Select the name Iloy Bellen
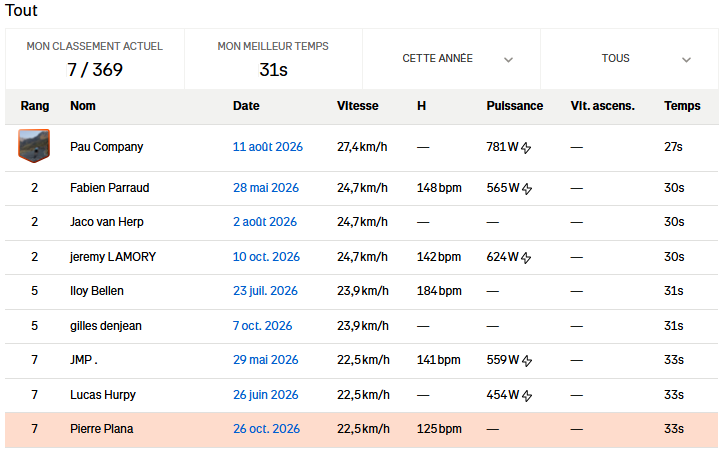The width and height of the screenshot is (723, 454). click(x=97, y=291)
